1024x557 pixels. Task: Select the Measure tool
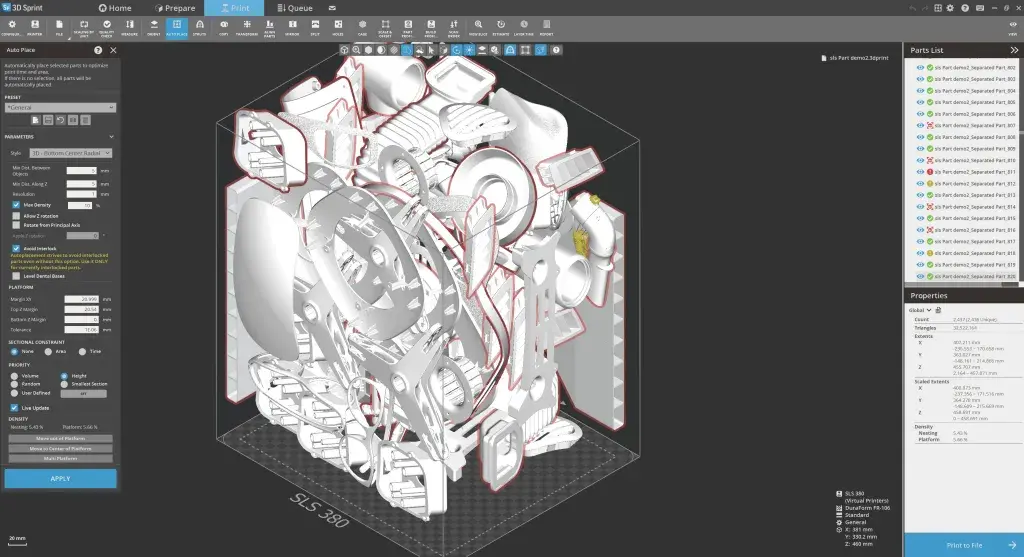tap(129, 27)
